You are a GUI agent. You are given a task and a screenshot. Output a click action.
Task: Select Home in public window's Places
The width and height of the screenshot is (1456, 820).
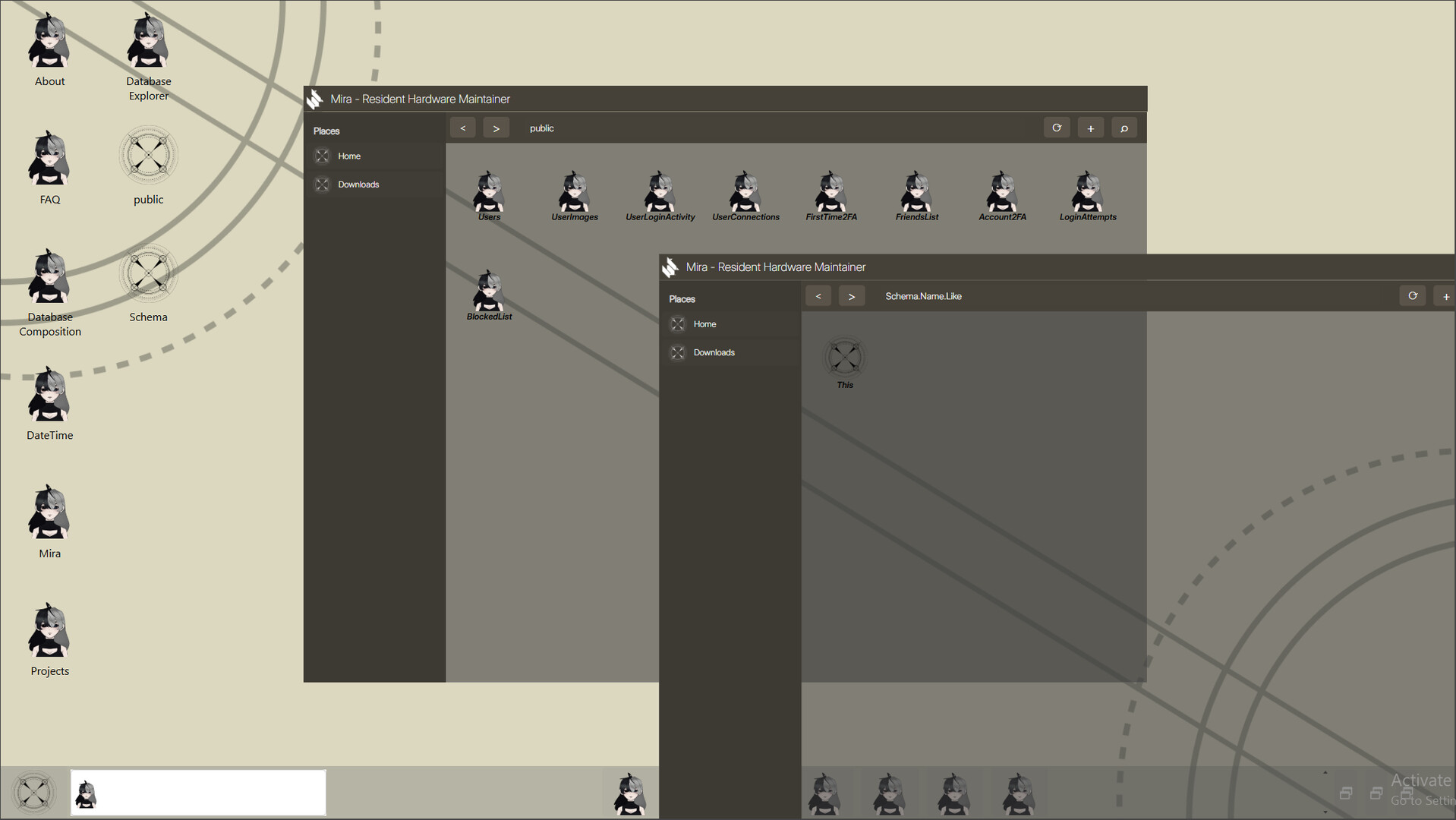click(x=349, y=156)
